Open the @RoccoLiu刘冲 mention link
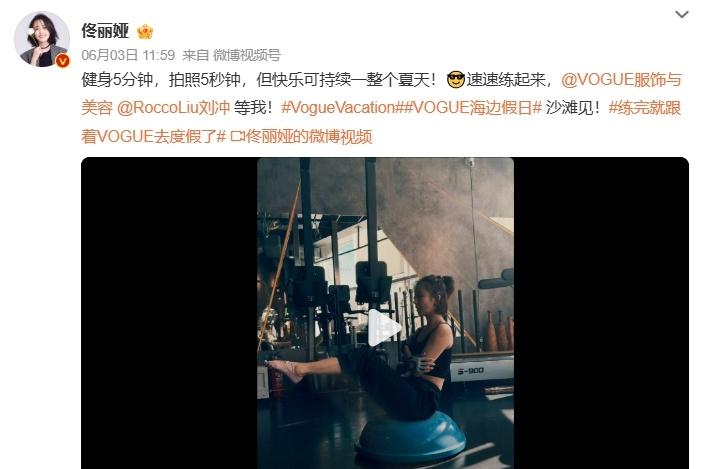The height and width of the screenshot is (469, 710). click(173, 108)
